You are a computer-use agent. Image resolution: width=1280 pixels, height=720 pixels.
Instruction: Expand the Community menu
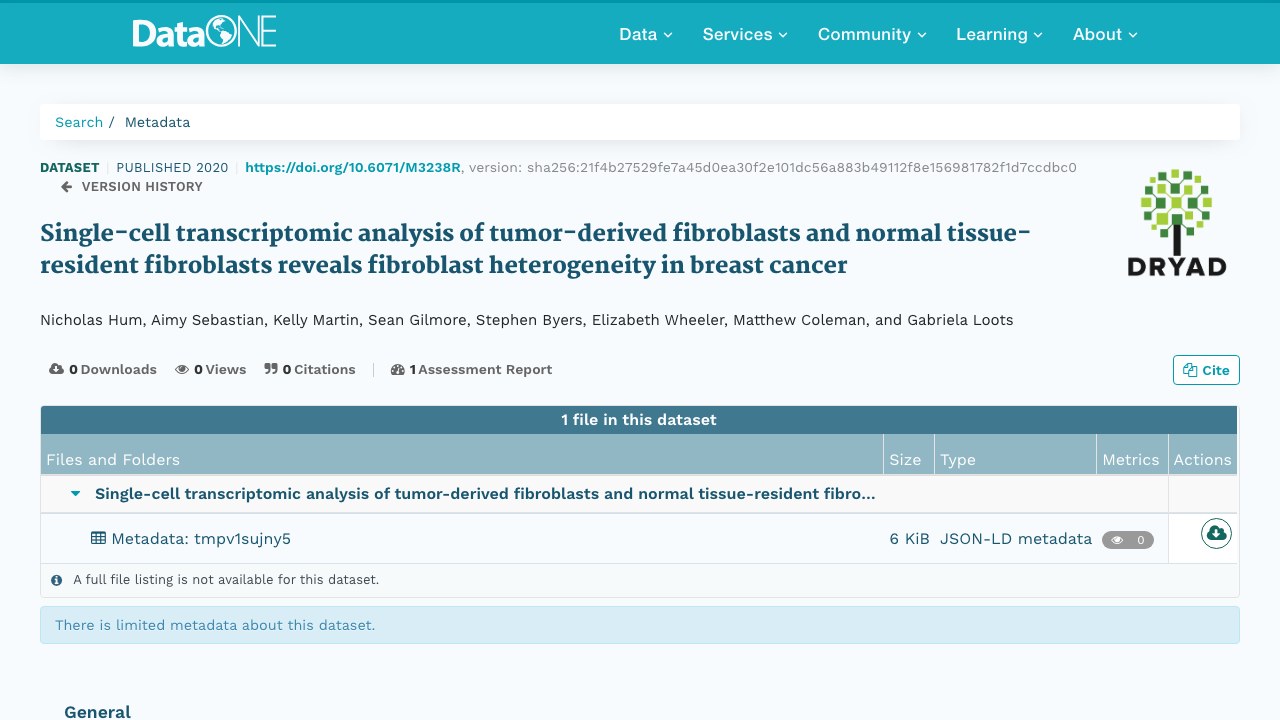click(872, 34)
